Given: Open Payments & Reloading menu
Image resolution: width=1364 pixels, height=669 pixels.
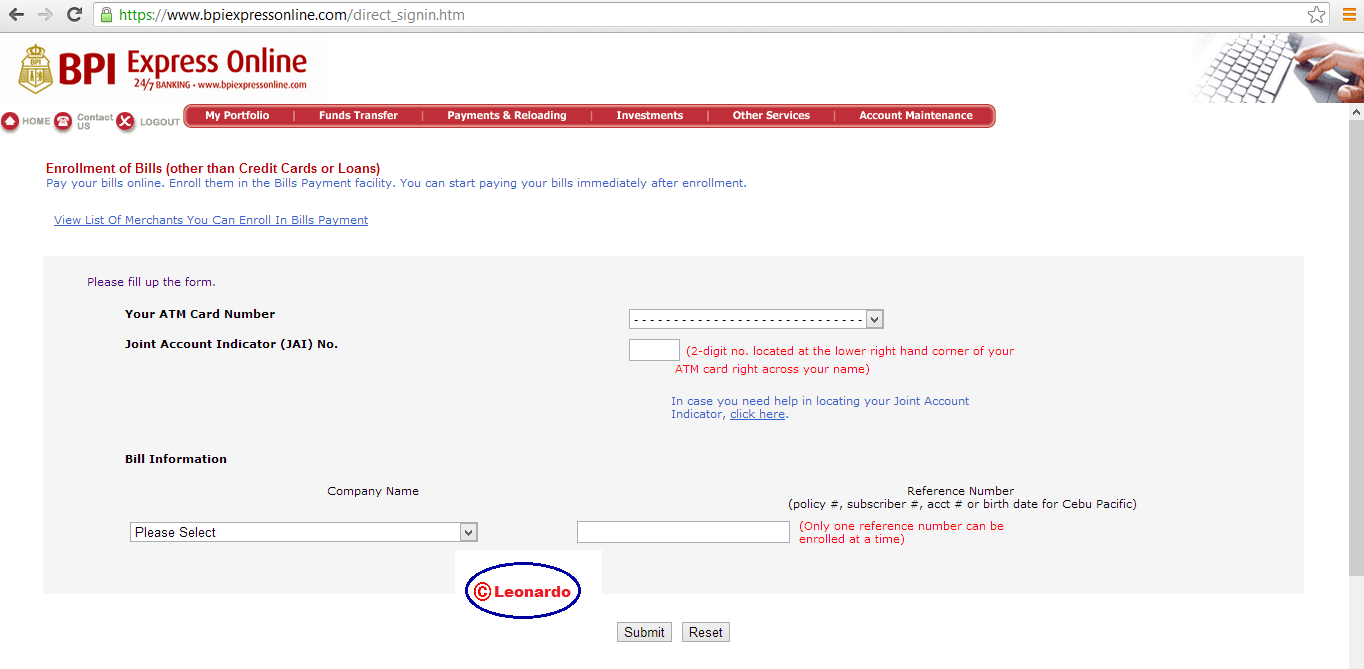Looking at the screenshot, I should pos(506,116).
